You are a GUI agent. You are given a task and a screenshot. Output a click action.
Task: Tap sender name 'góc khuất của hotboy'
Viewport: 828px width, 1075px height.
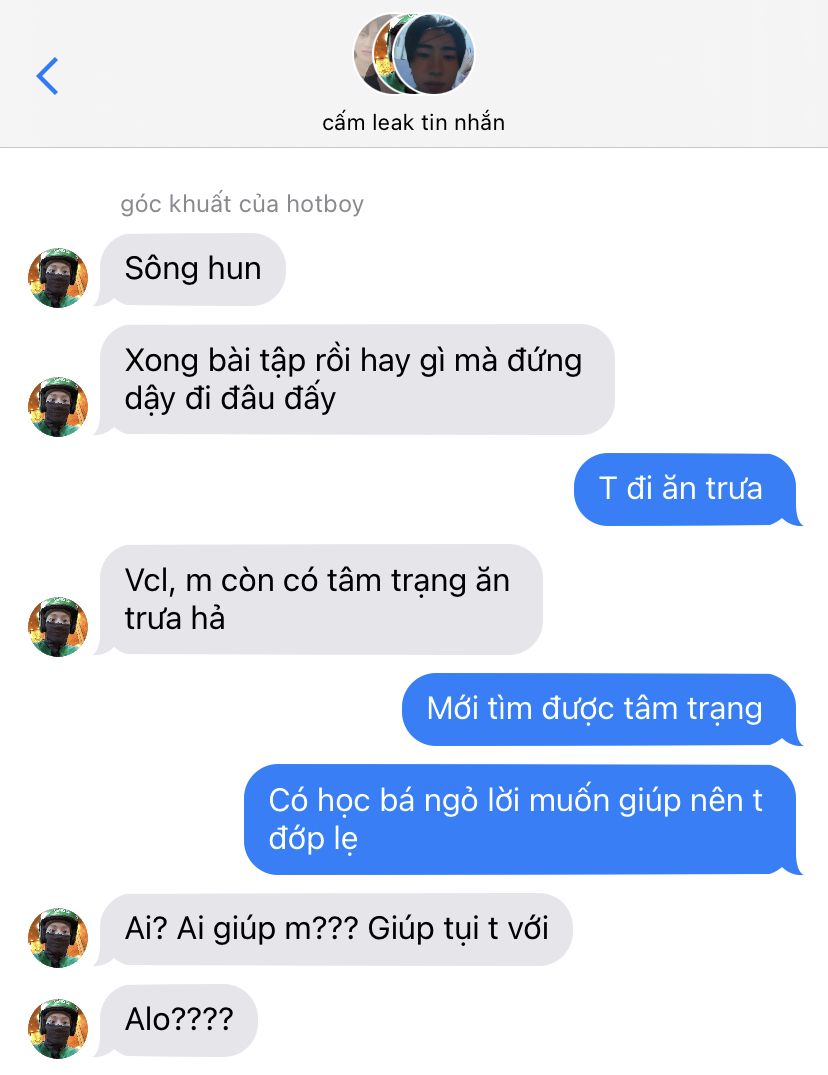(242, 204)
